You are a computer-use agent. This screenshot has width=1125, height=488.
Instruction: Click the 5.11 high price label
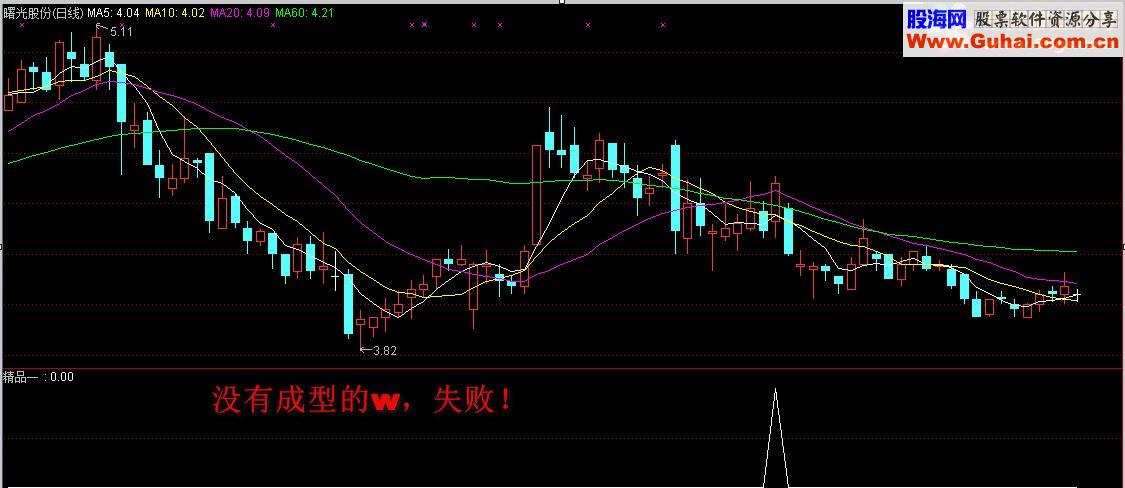click(121, 32)
